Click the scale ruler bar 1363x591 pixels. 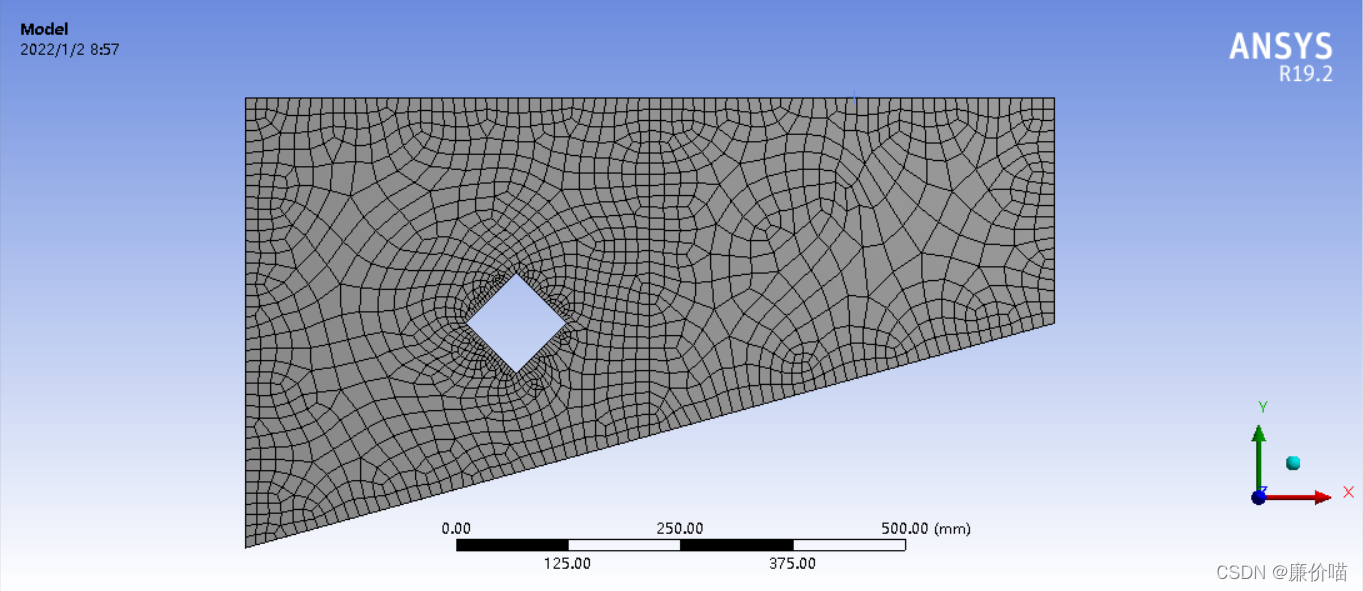681,545
